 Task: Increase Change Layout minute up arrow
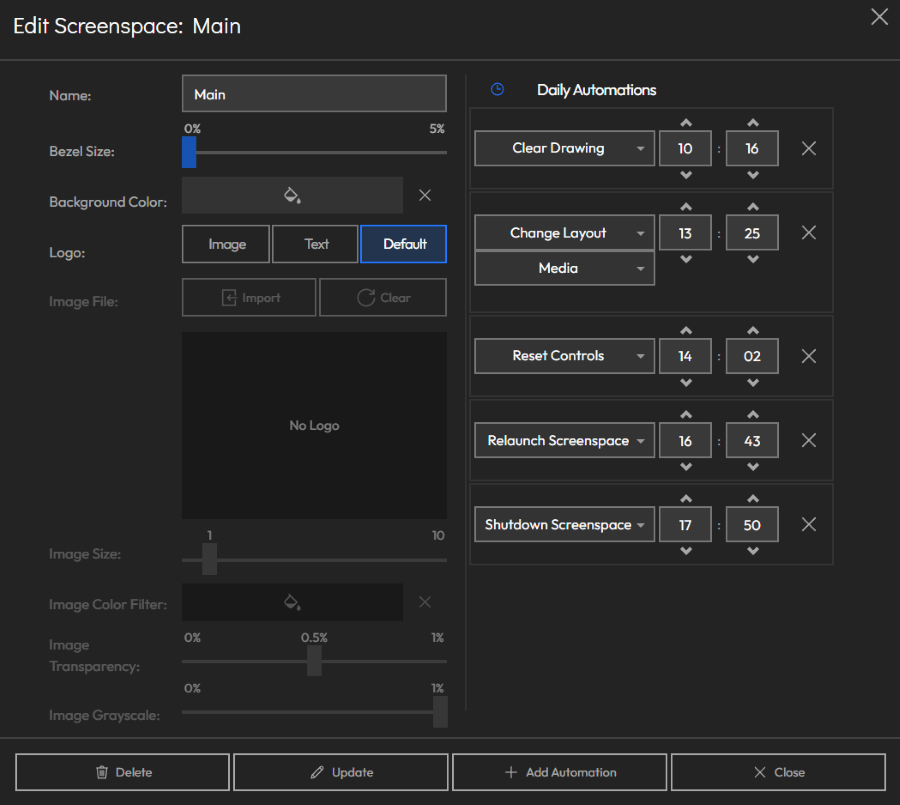(x=753, y=207)
